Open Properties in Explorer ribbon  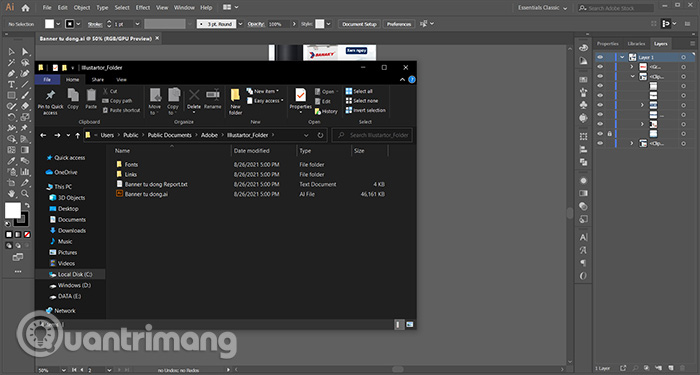[x=300, y=100]
